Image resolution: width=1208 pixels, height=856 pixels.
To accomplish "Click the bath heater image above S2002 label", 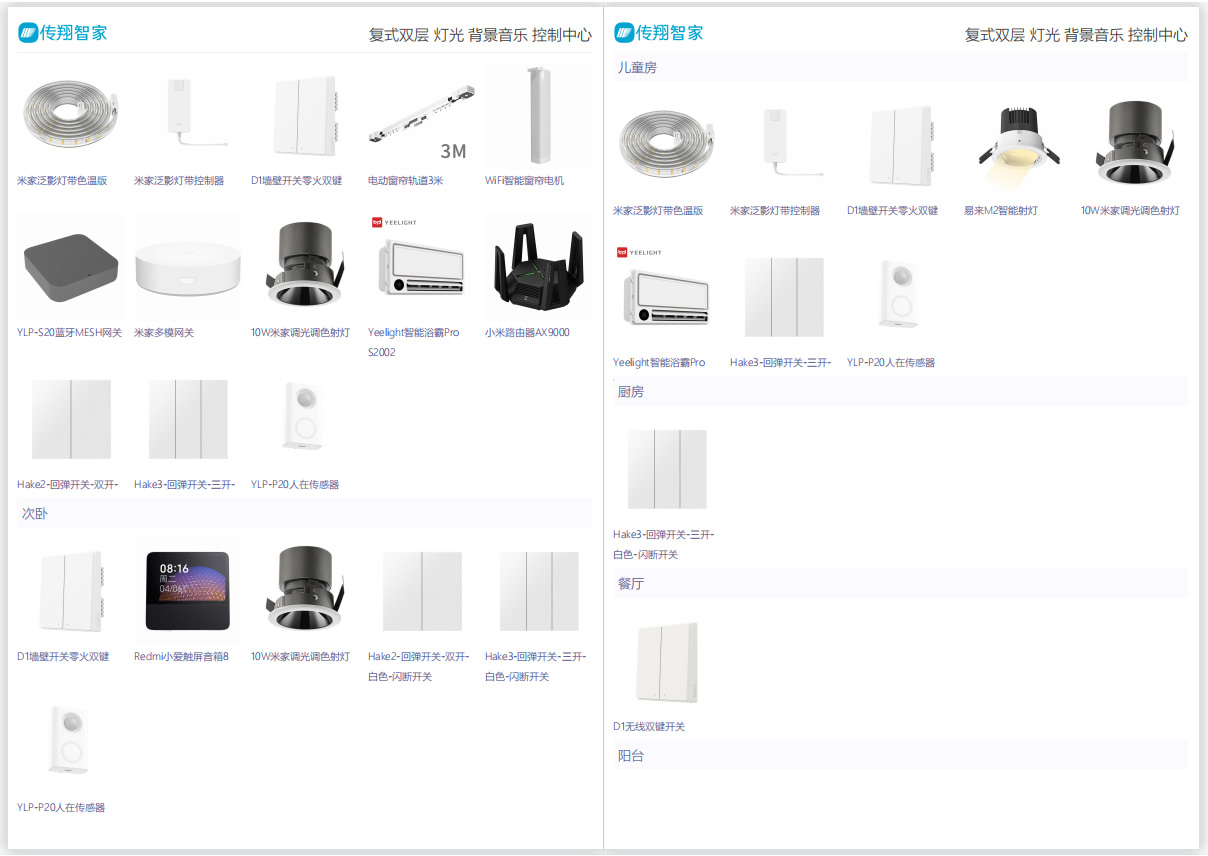I will (x=421, y=267).
